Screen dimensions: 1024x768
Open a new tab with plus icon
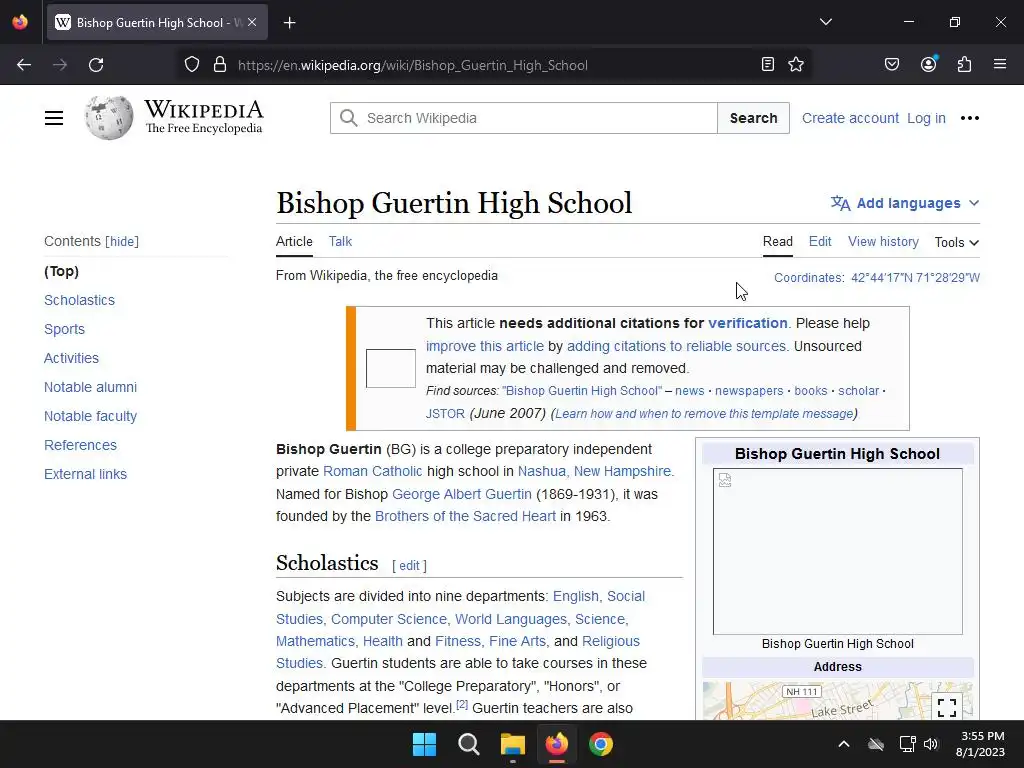point(289,23)
